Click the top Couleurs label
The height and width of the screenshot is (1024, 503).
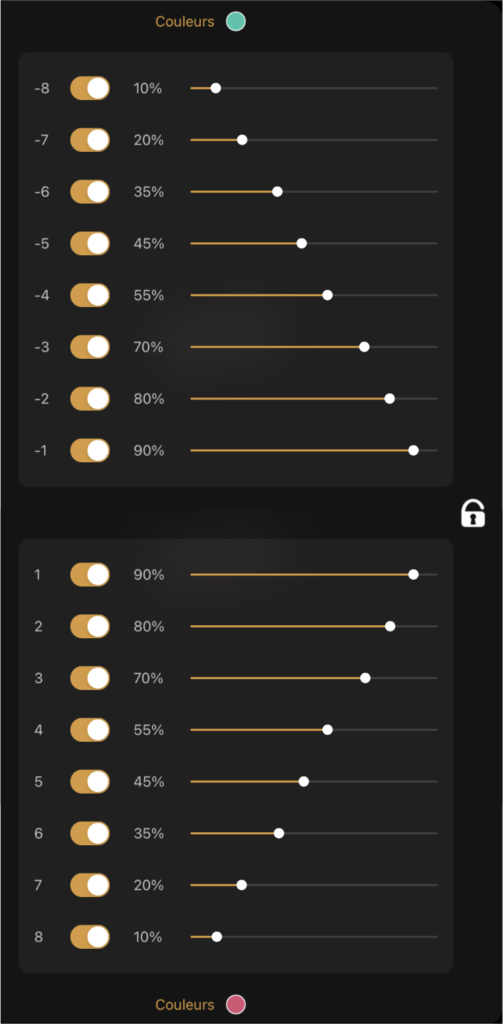[185, 22]
